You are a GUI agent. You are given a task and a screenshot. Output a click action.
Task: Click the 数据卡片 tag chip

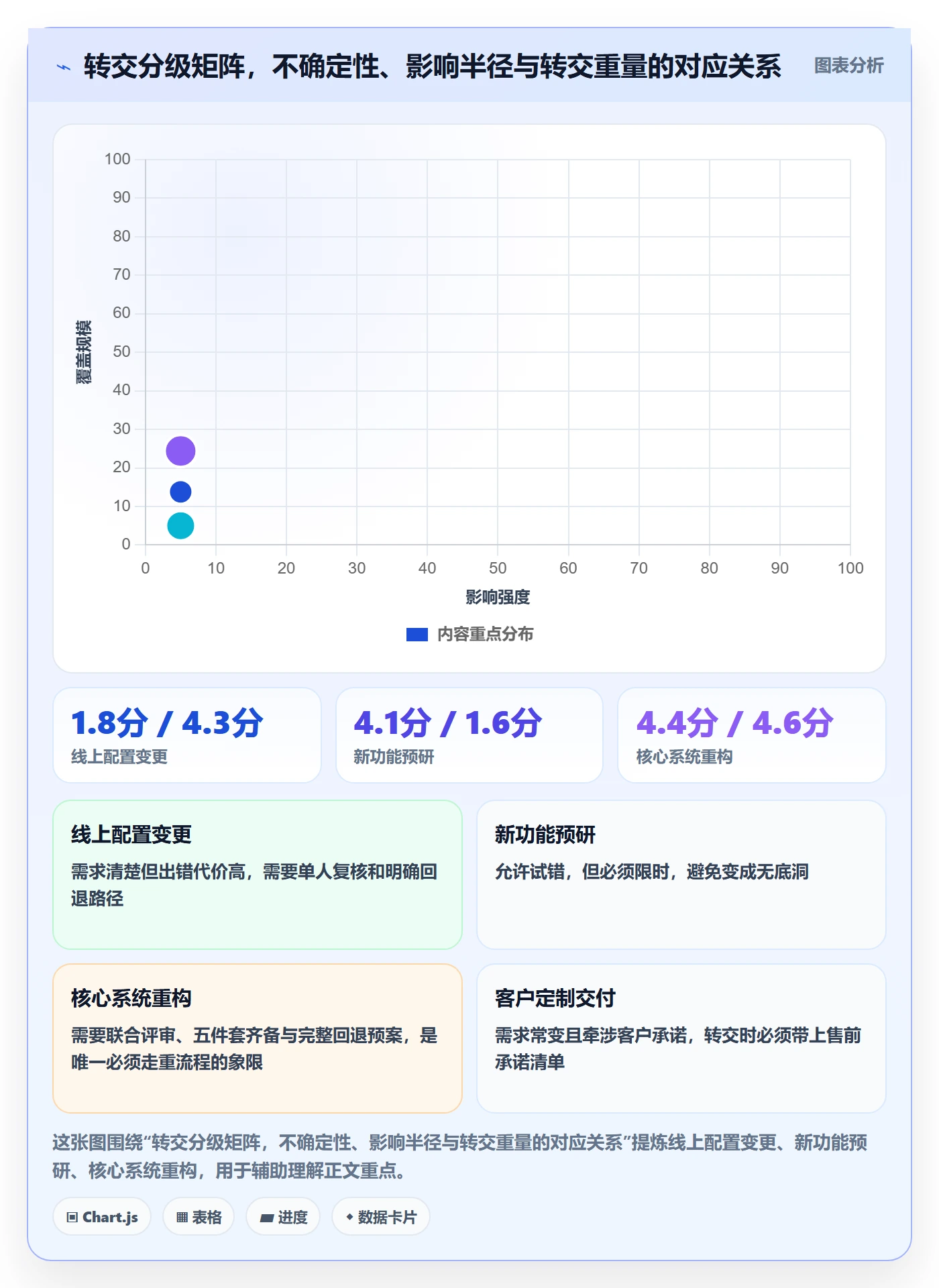pyautogui.click(x=381, y=1216)
